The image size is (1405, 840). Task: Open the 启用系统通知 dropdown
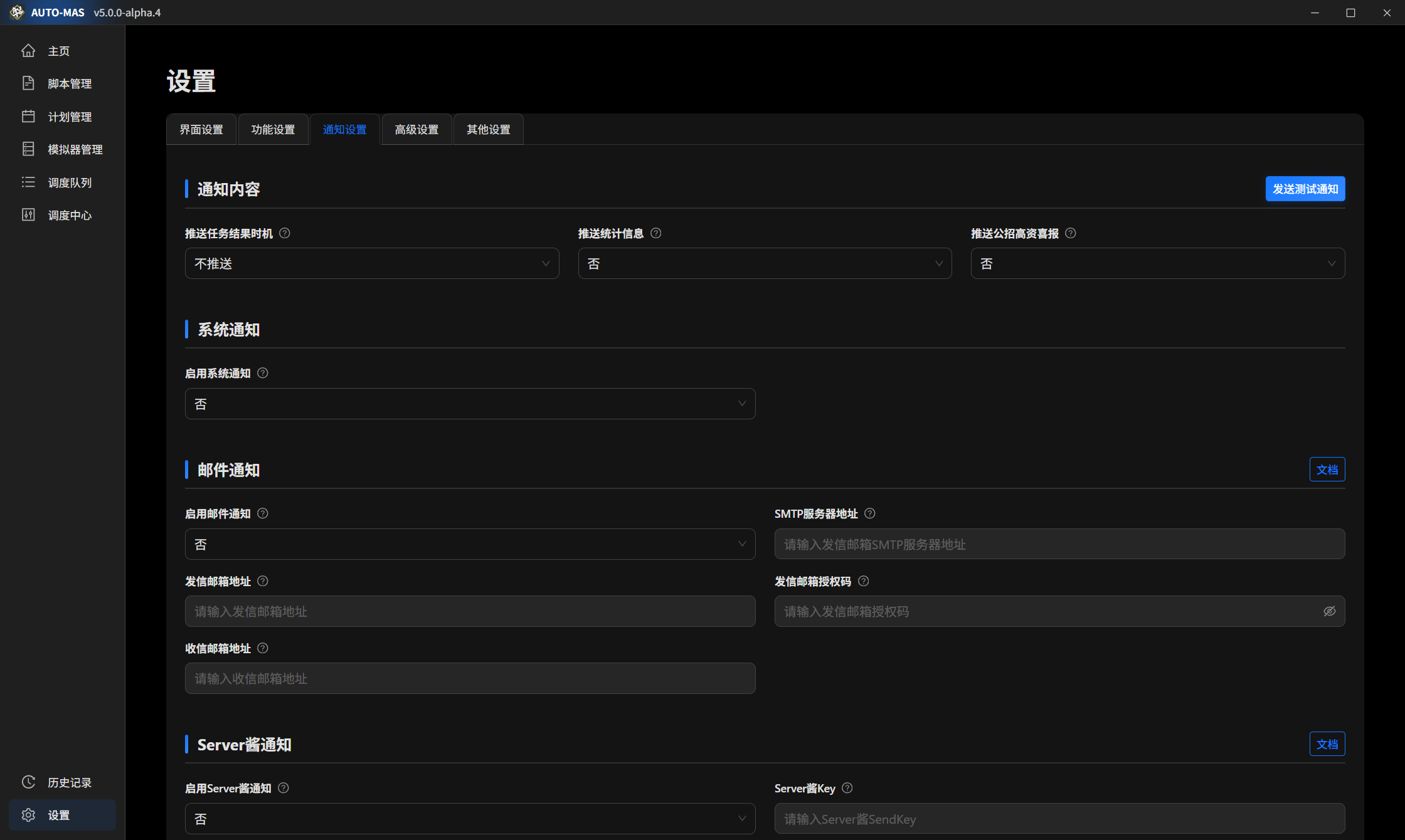click(x=469, y=404)
